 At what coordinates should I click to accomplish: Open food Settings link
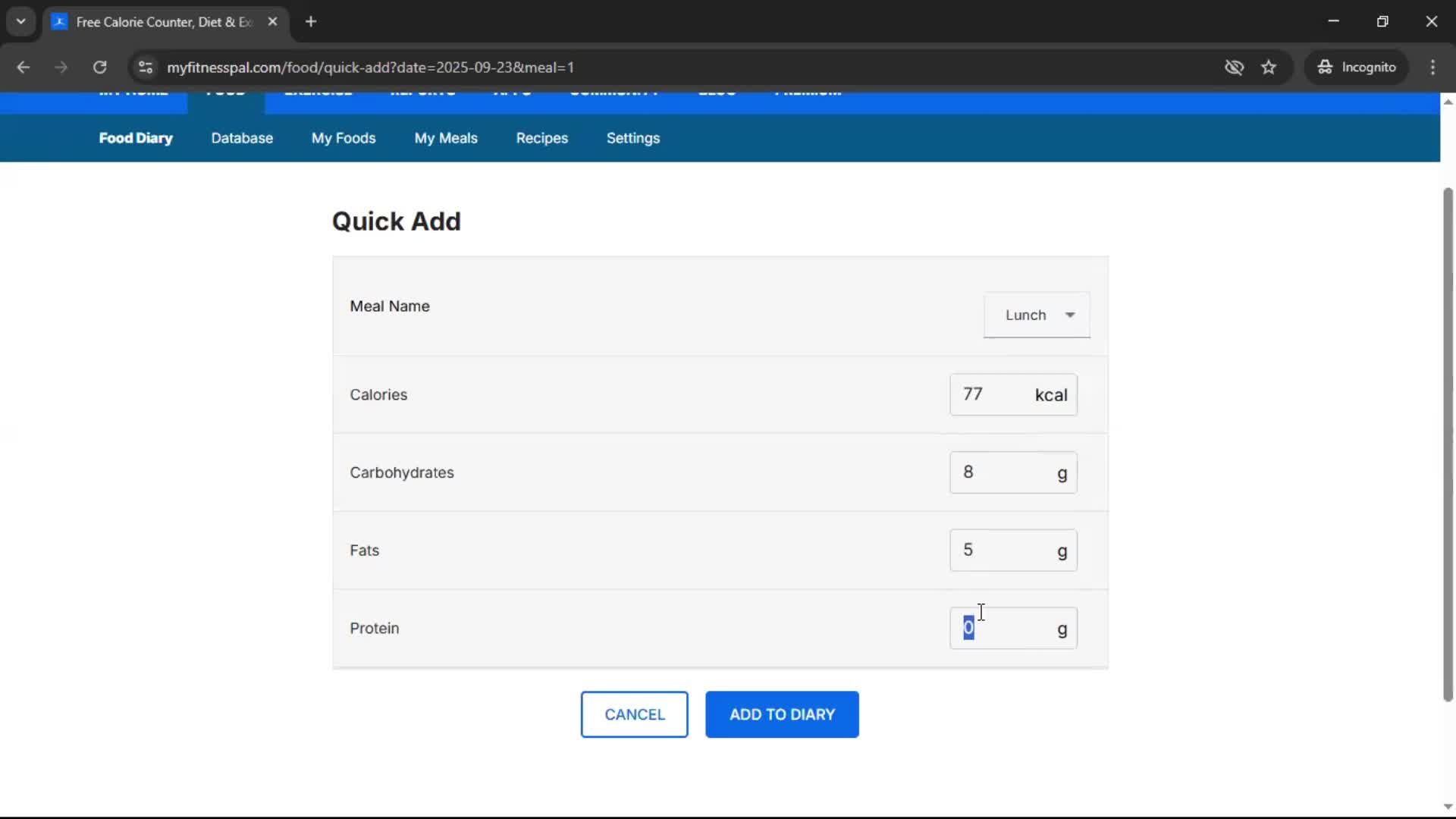(633, 138)
